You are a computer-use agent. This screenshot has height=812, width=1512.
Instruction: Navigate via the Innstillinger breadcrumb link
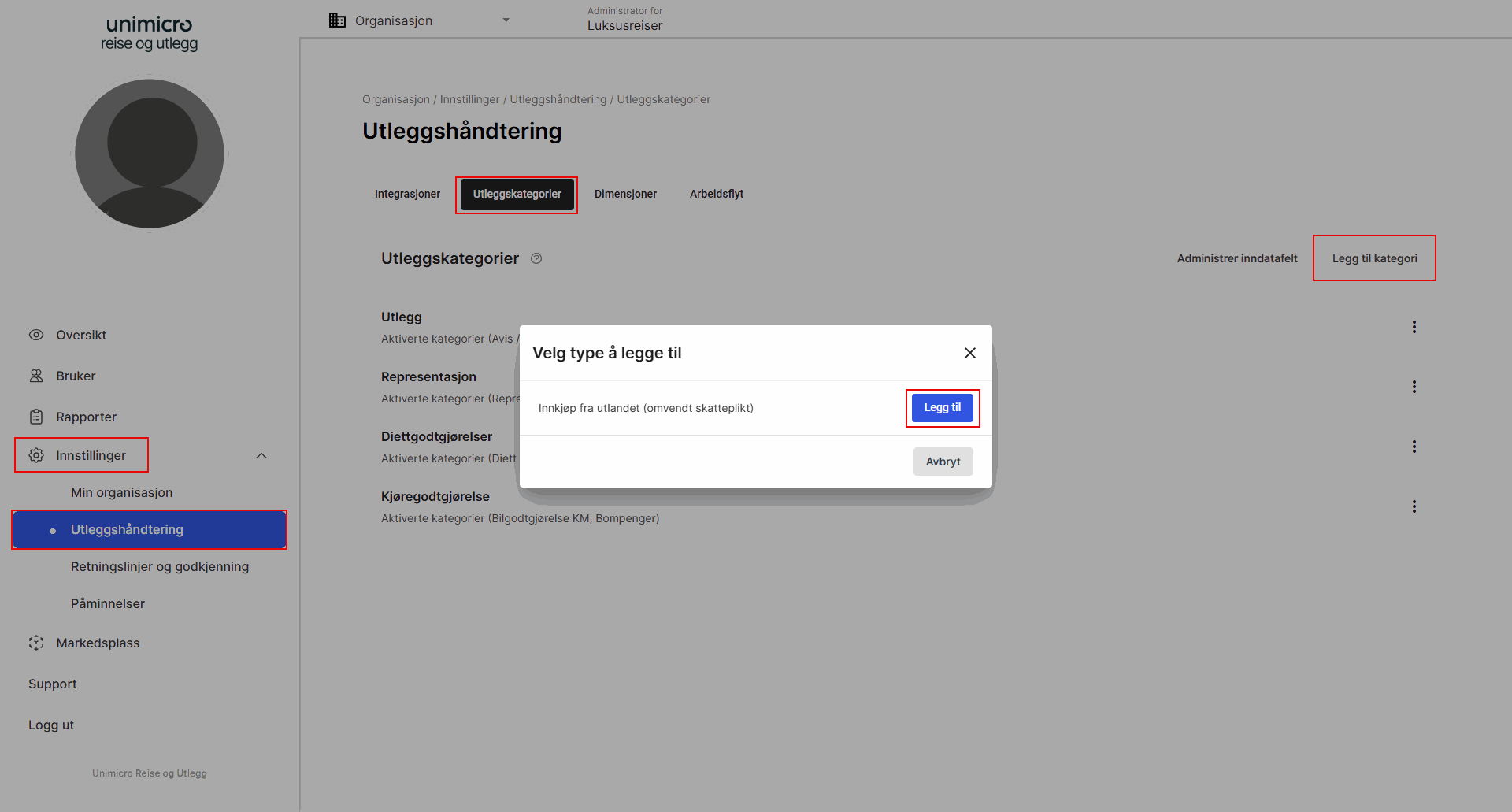tap(470, 99)
